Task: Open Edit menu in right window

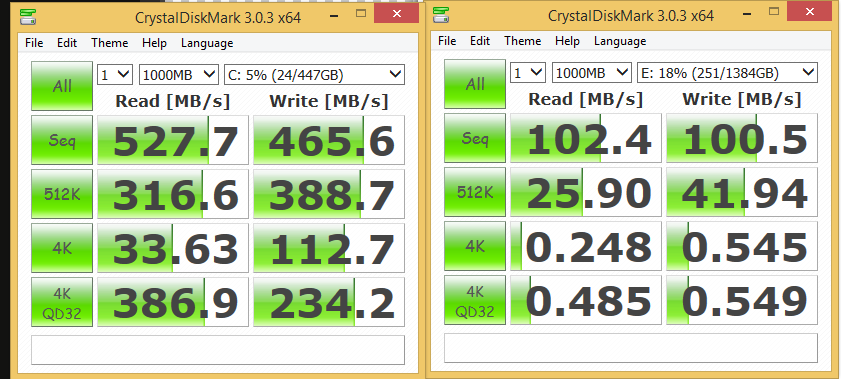Action: point(480,41)
